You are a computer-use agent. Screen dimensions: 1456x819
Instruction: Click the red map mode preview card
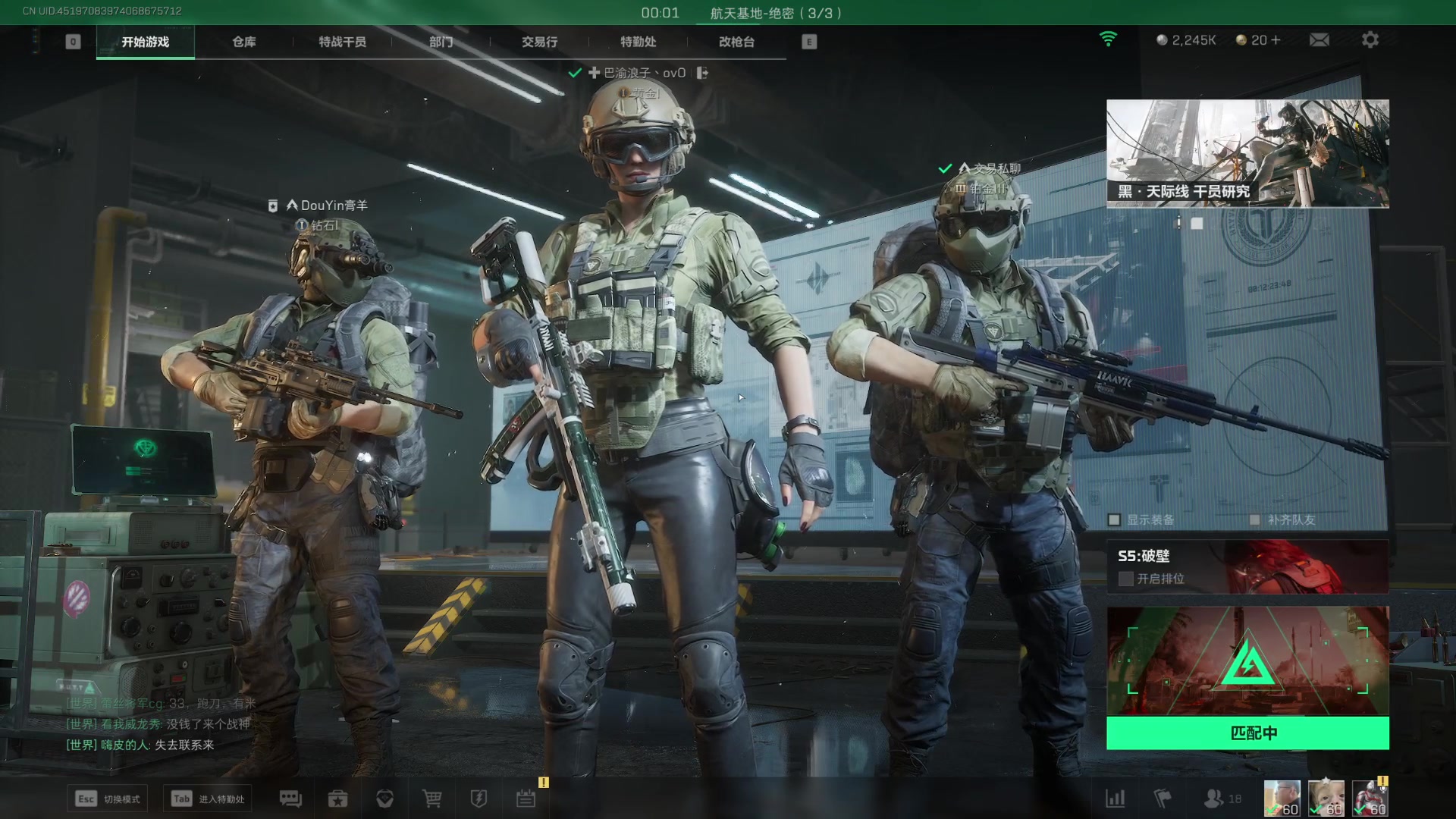(x=1247, y=661)
